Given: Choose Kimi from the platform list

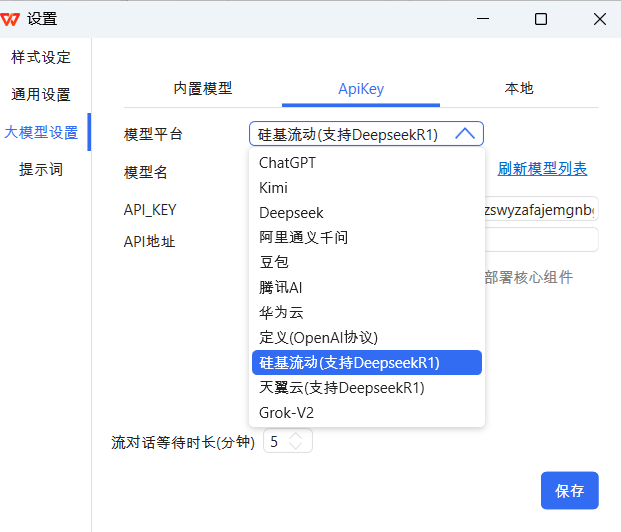Looking at the screenshot, I should pyautogui.click(x=367, y=188).
